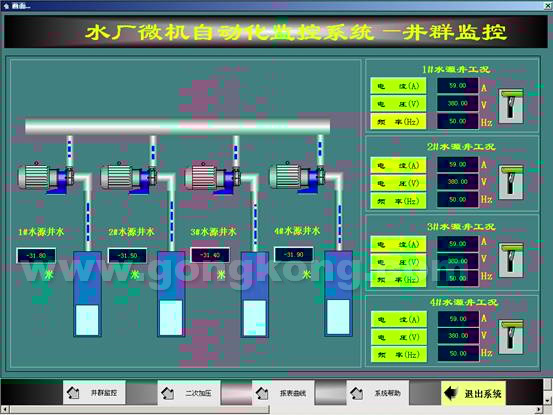
Task: Select the 2# well pump motor icon
Action: 129,176
